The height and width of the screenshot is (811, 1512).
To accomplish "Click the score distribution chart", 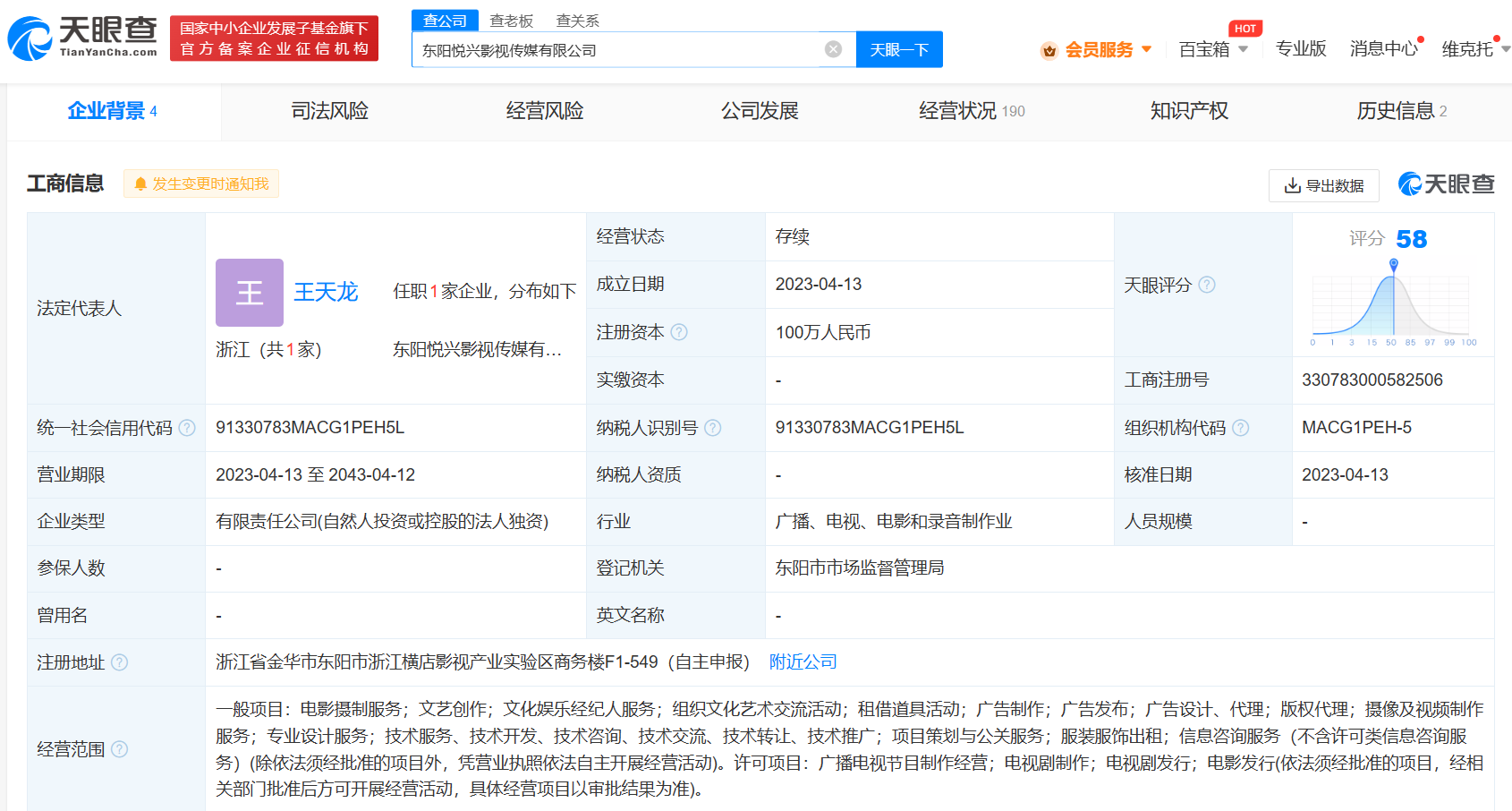I will [x=1394, y=303].
